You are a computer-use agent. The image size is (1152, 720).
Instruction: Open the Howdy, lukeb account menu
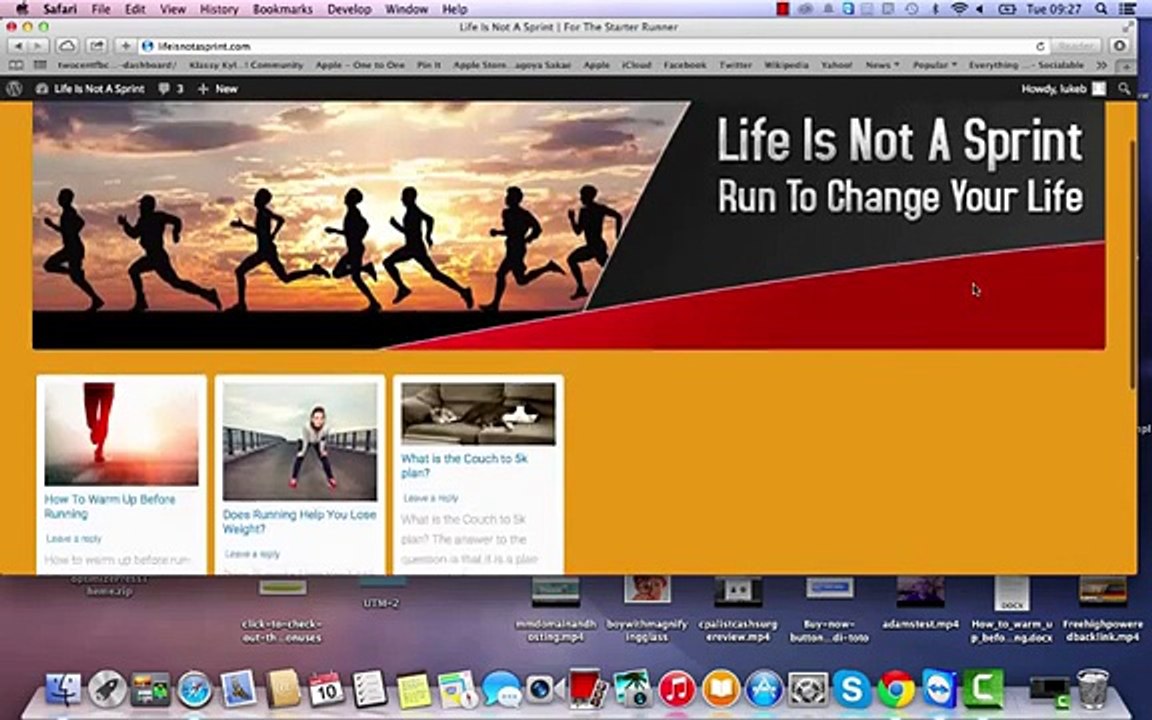point(1063,89)
